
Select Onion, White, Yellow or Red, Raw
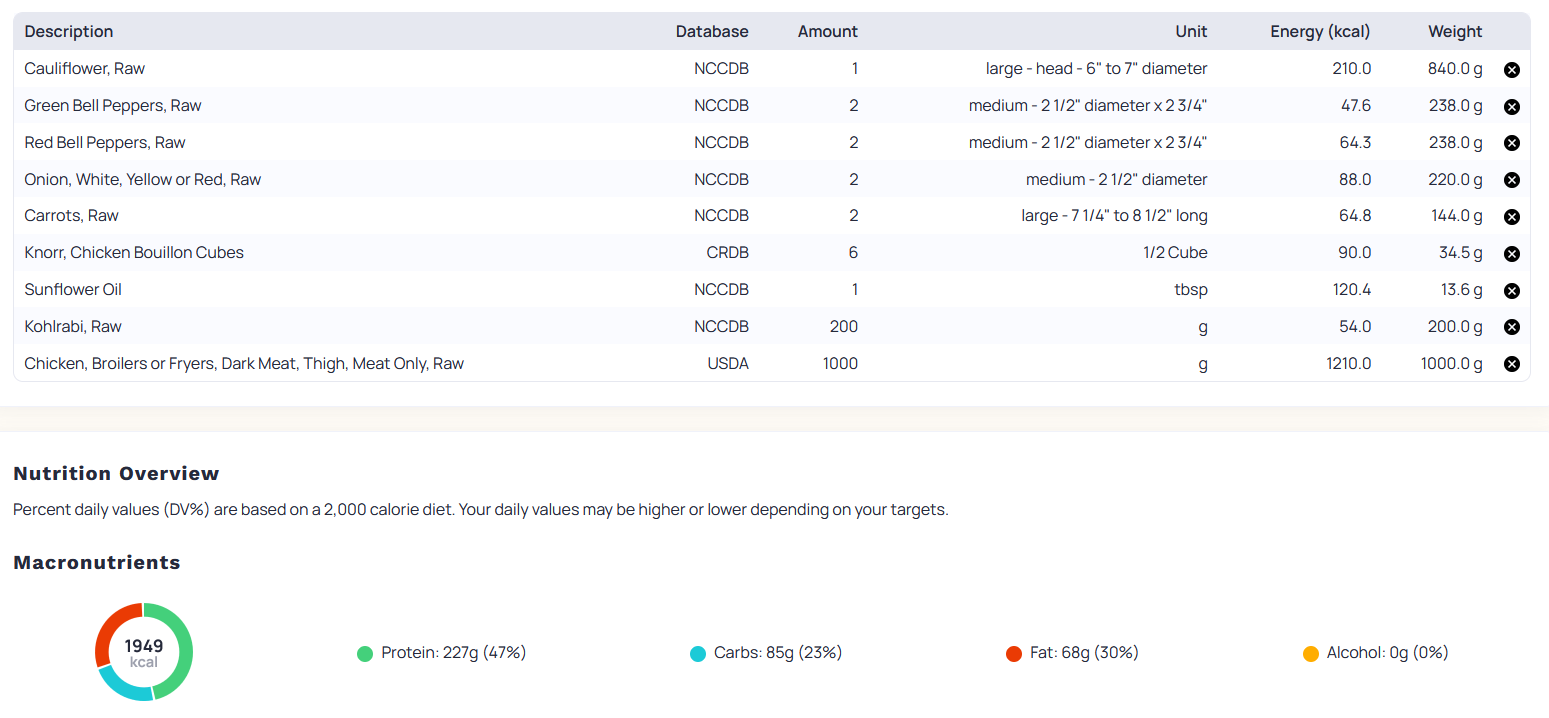(x=143, y=180)
